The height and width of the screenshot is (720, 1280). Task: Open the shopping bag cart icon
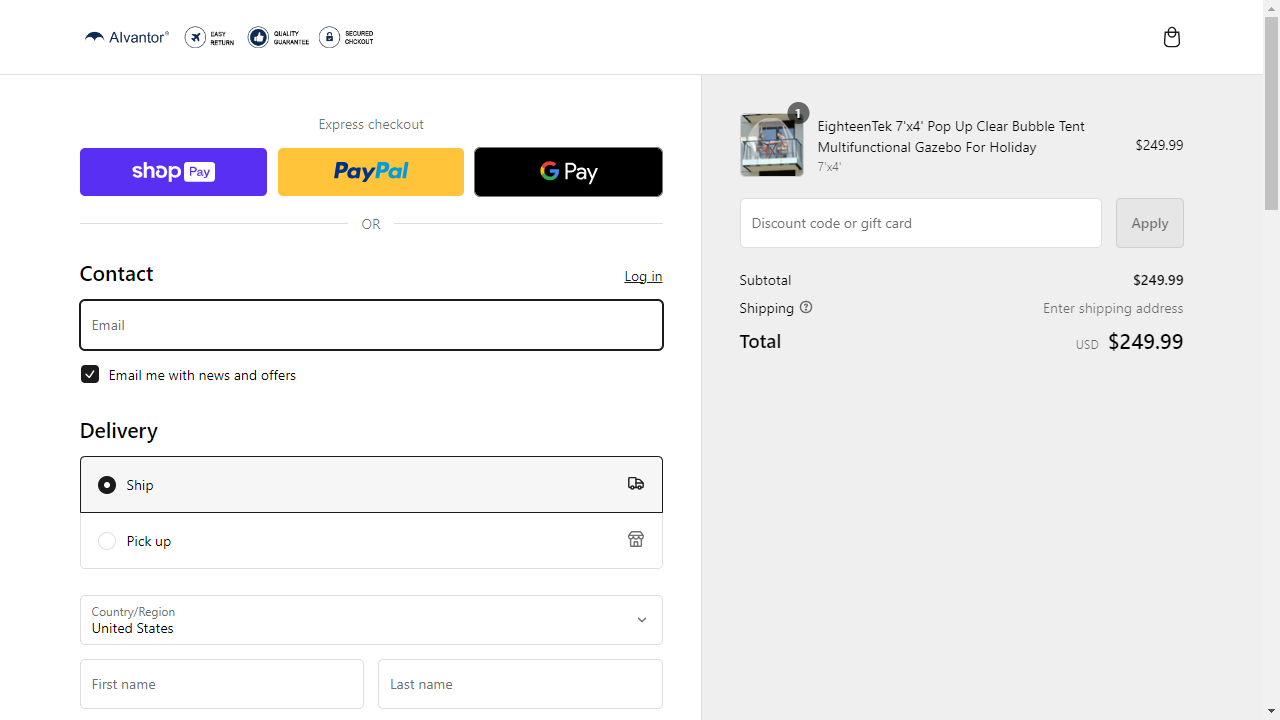pos(1172,37)
